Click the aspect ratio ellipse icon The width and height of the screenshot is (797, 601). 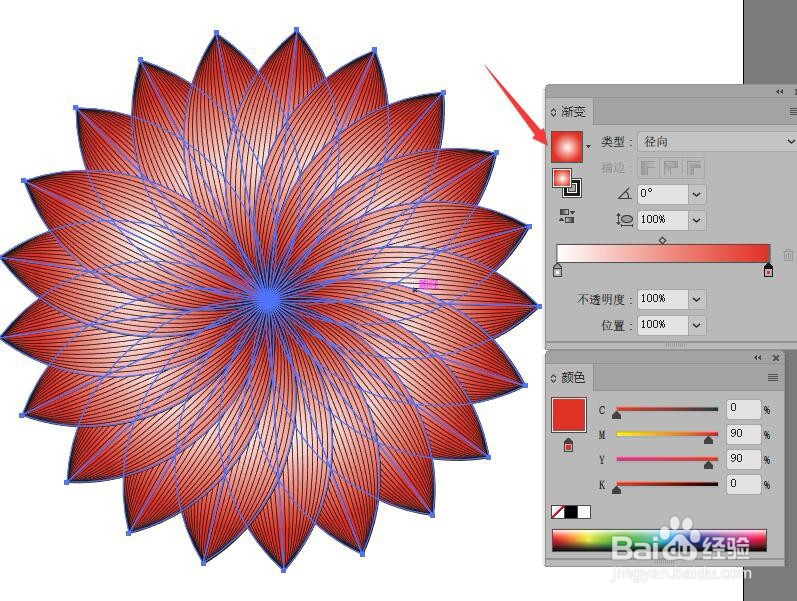pos(625,220)
